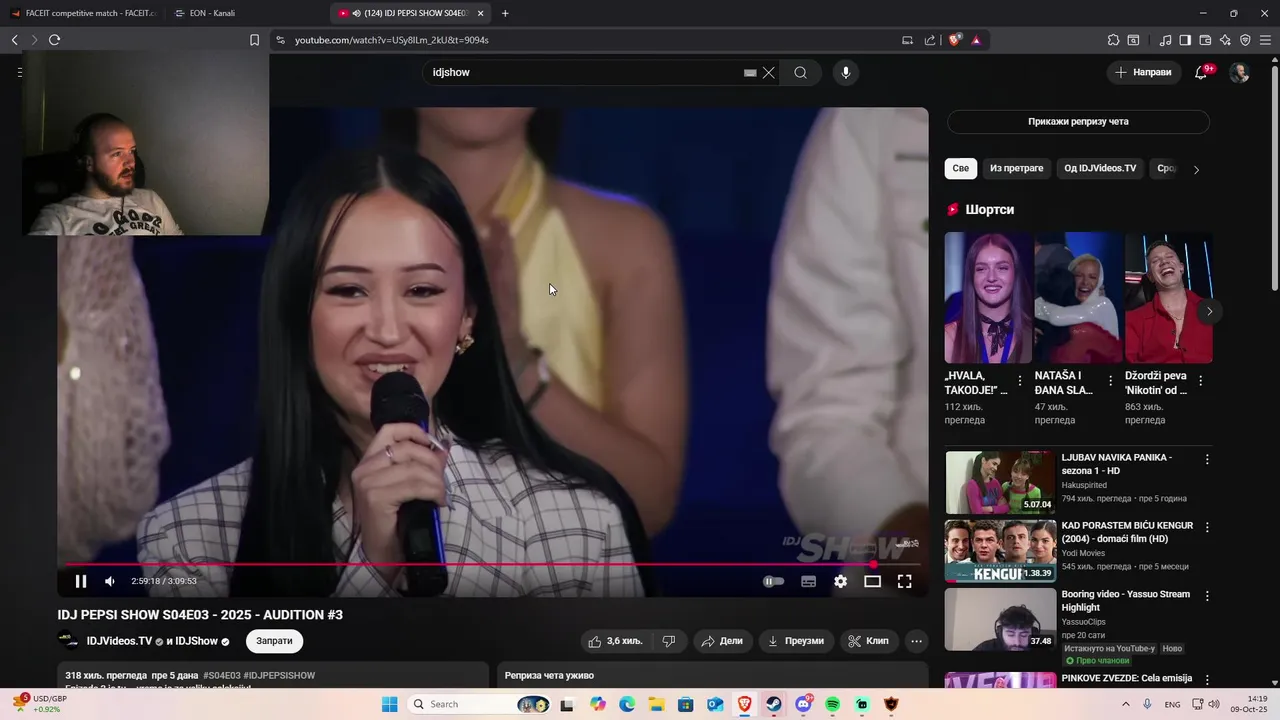The height and width of the screenshot is (720, 1280).
Task: Mute the video volume
Action: (110, 581)
